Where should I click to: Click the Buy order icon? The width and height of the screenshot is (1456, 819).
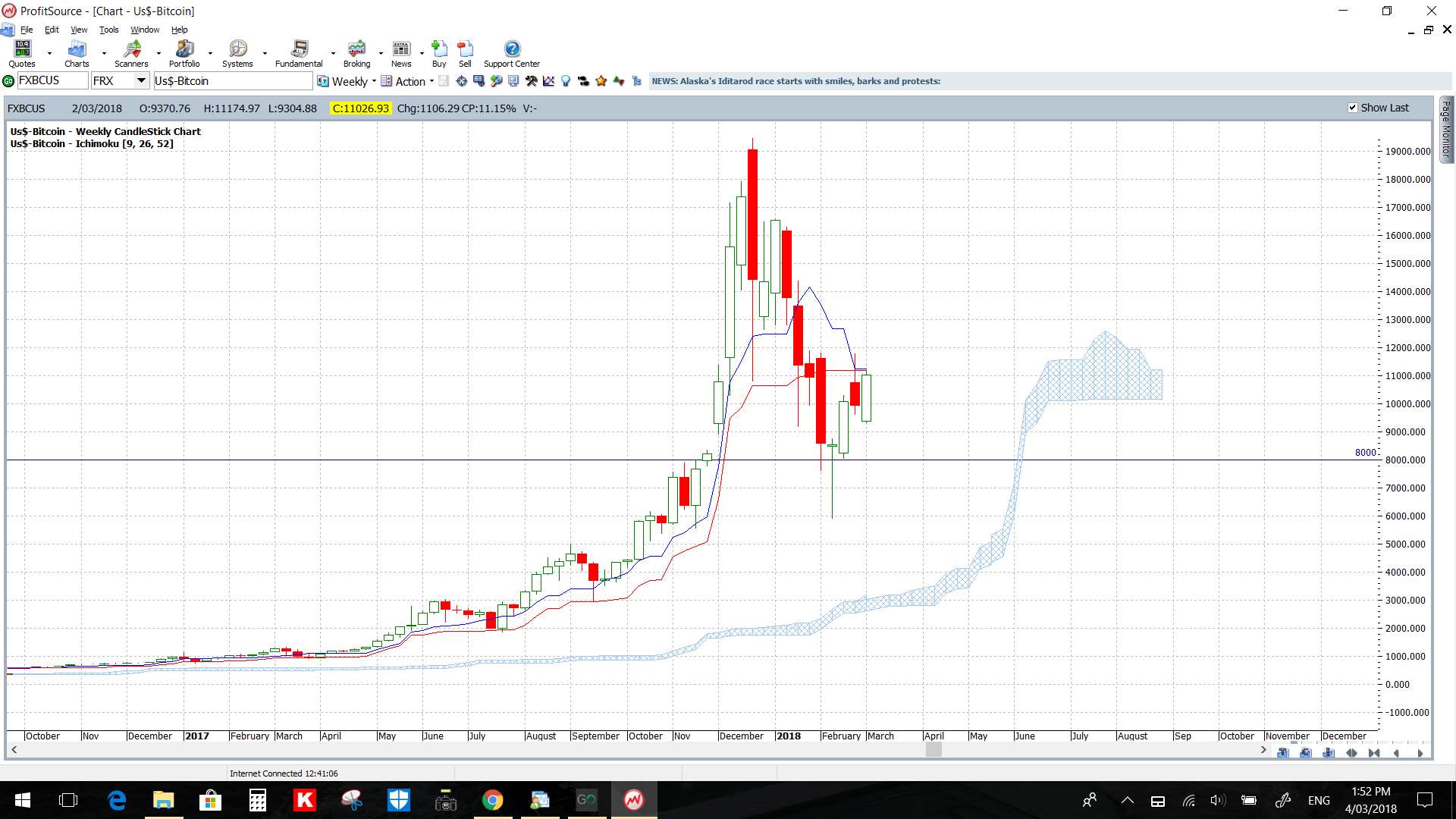click(x=439, y=54)
